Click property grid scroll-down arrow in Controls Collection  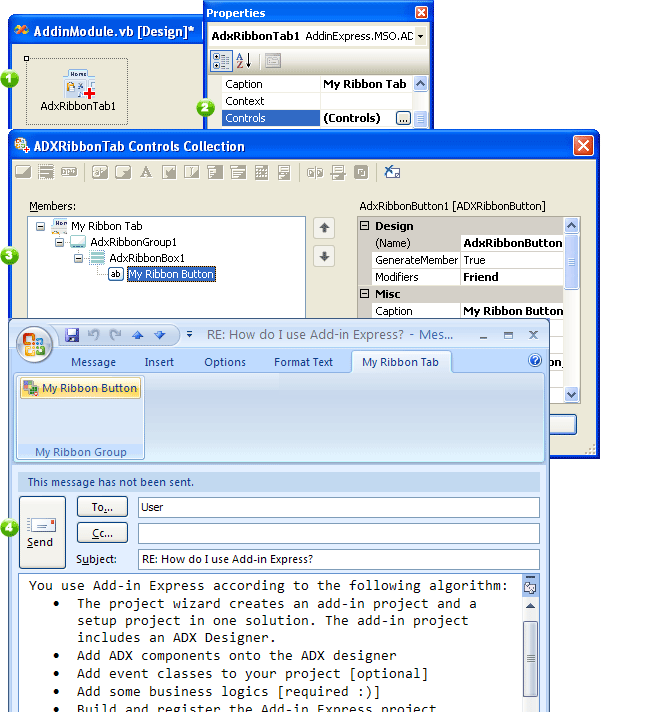(571, 395)
